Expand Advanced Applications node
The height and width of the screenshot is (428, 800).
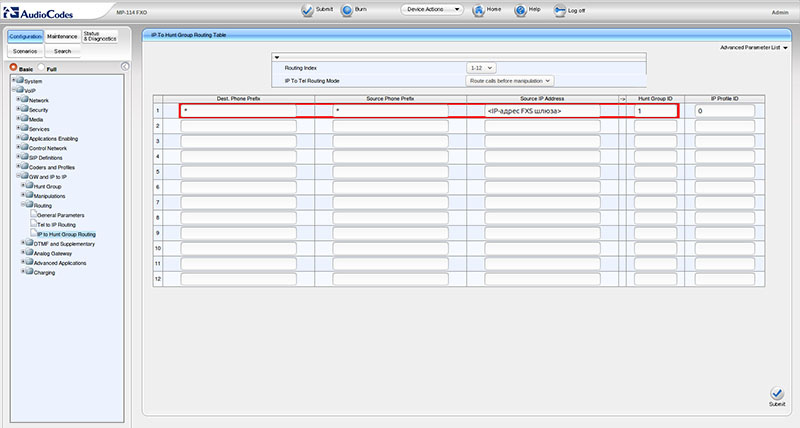23,262
